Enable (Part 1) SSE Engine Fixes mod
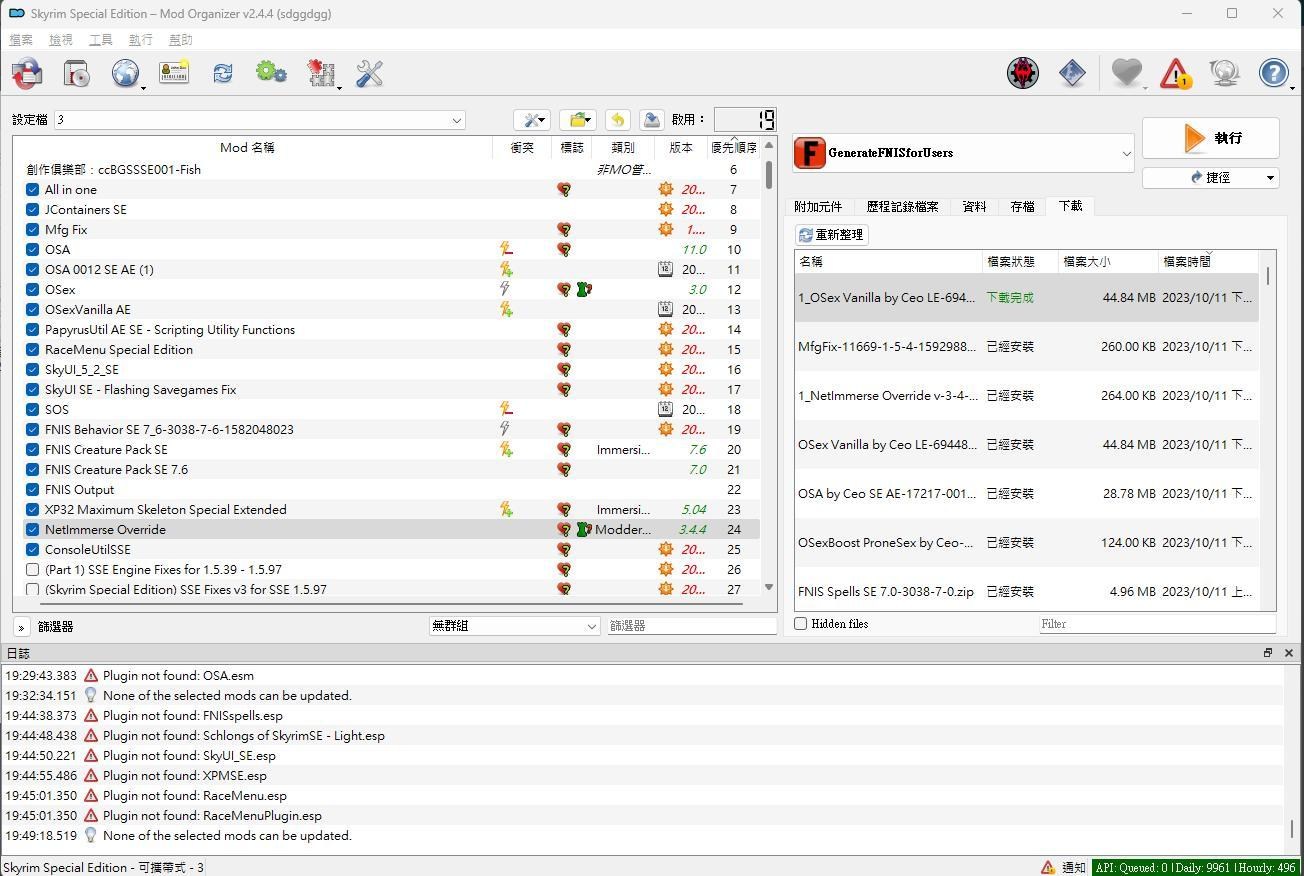This screenshot has height=876, width=1304. click(x=32, y=569)
